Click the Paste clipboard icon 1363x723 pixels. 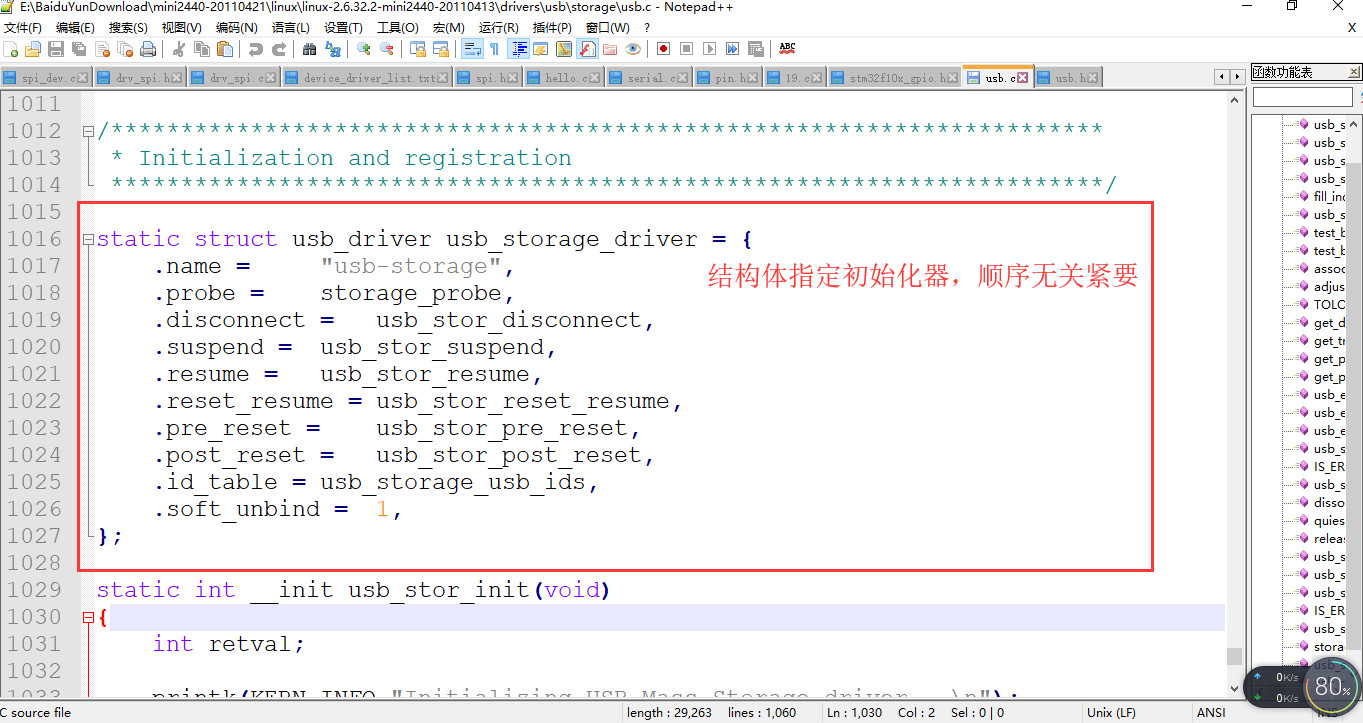224,48
